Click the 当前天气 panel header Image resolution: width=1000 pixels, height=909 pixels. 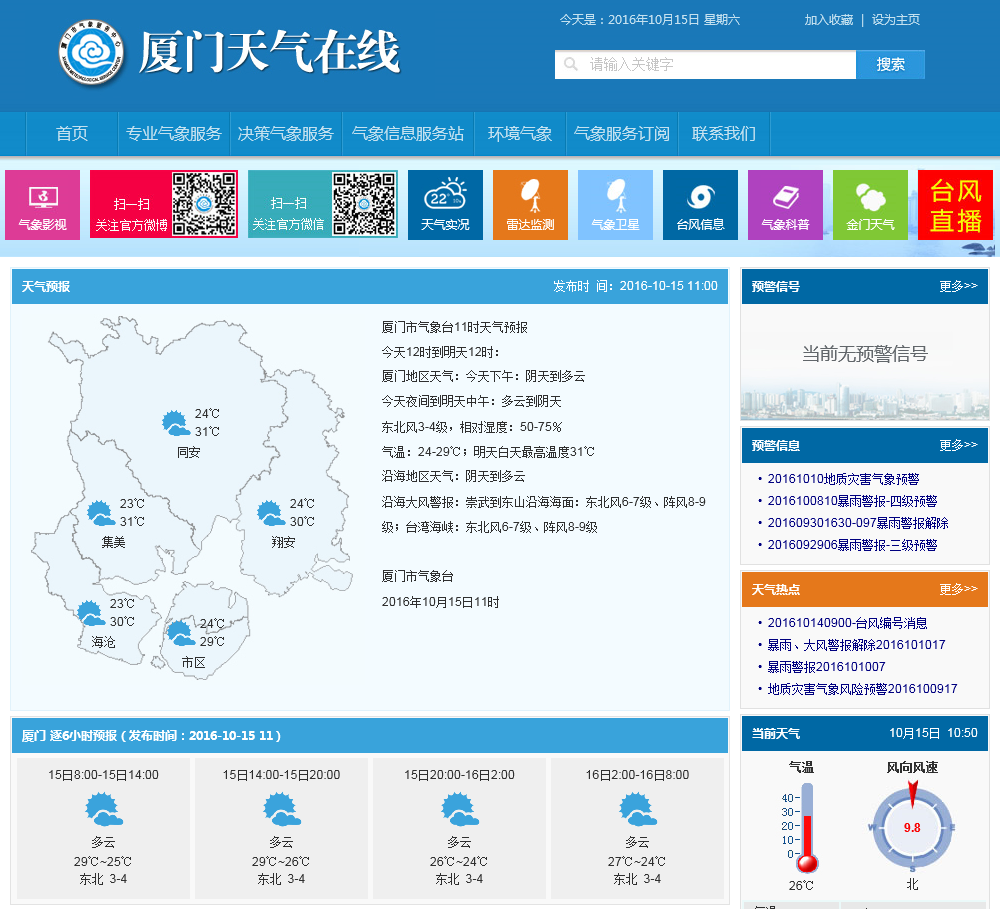click(864, 733)
